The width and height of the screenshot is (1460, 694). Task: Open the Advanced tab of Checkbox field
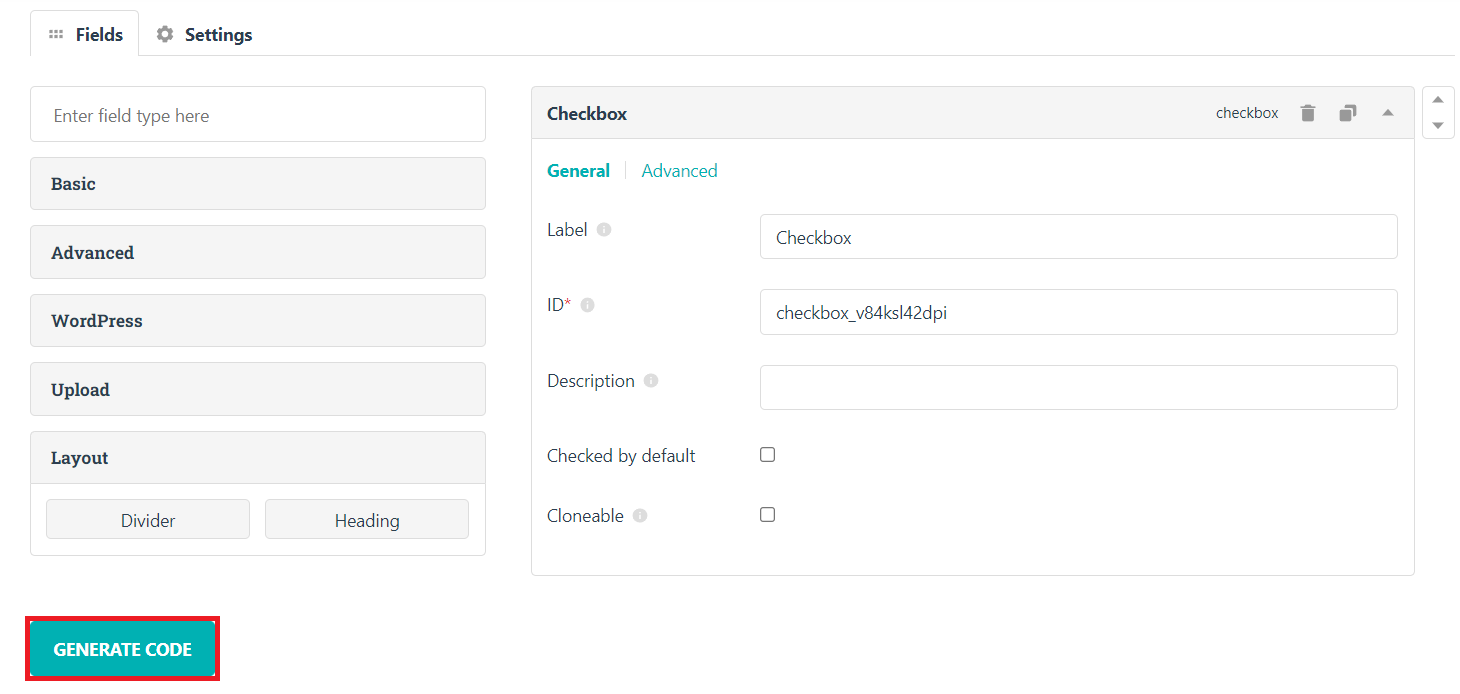(679, 171)
